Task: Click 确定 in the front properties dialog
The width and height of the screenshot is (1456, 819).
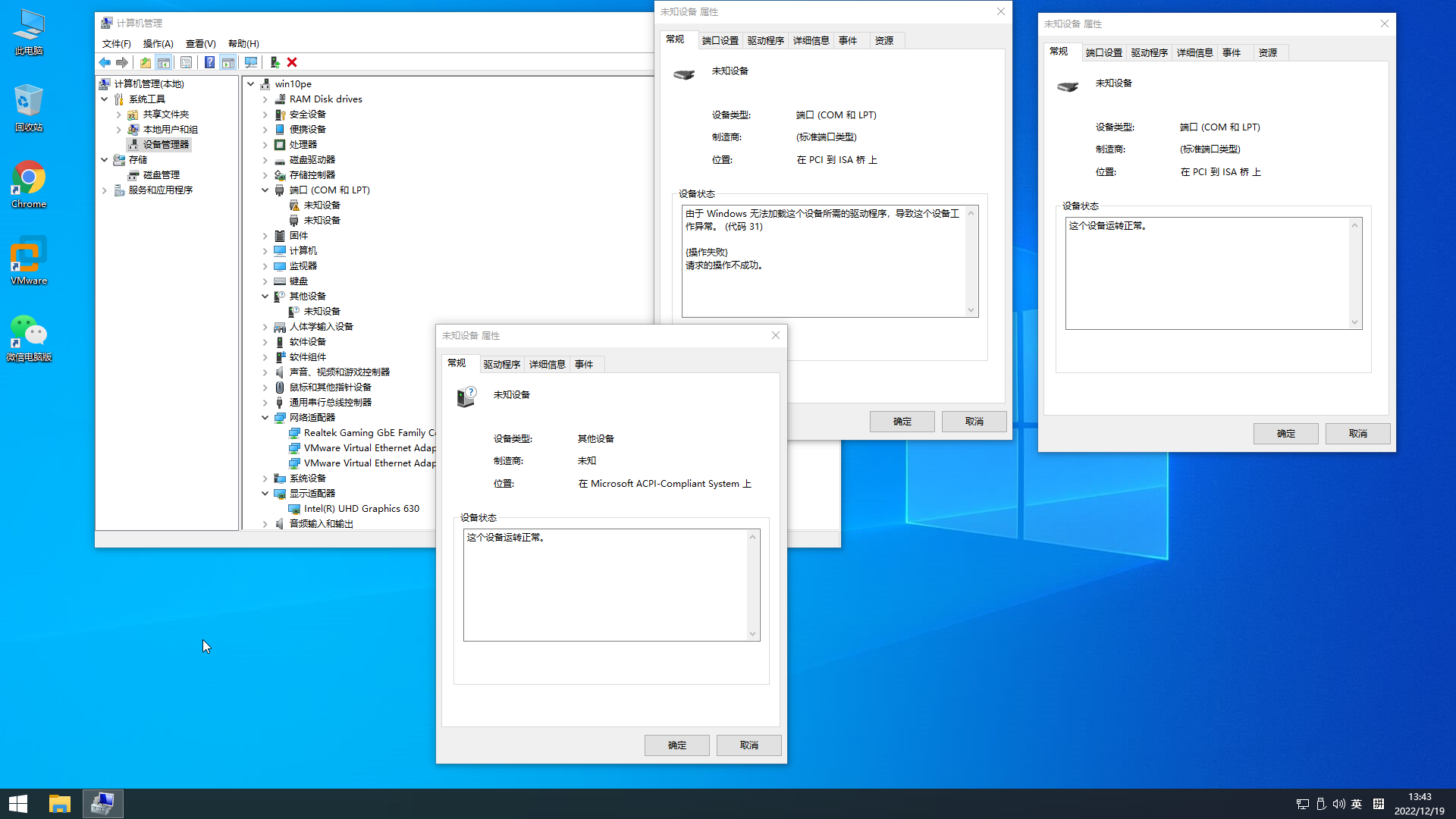Action: point(677,745)
